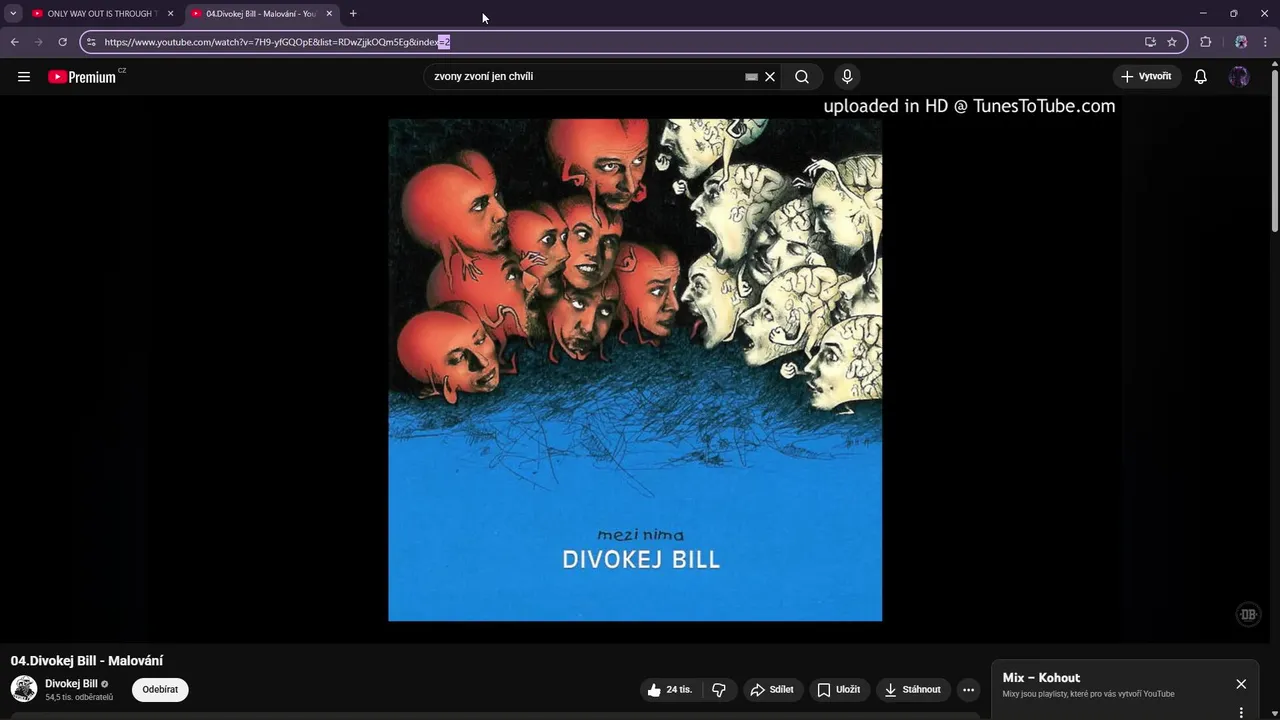Image resolution: width=1280 pixels, height=720 pixels.
Task: Switch to ONLY WAY OUT IS THROUGH tab
Action: [x=102, y=14]
